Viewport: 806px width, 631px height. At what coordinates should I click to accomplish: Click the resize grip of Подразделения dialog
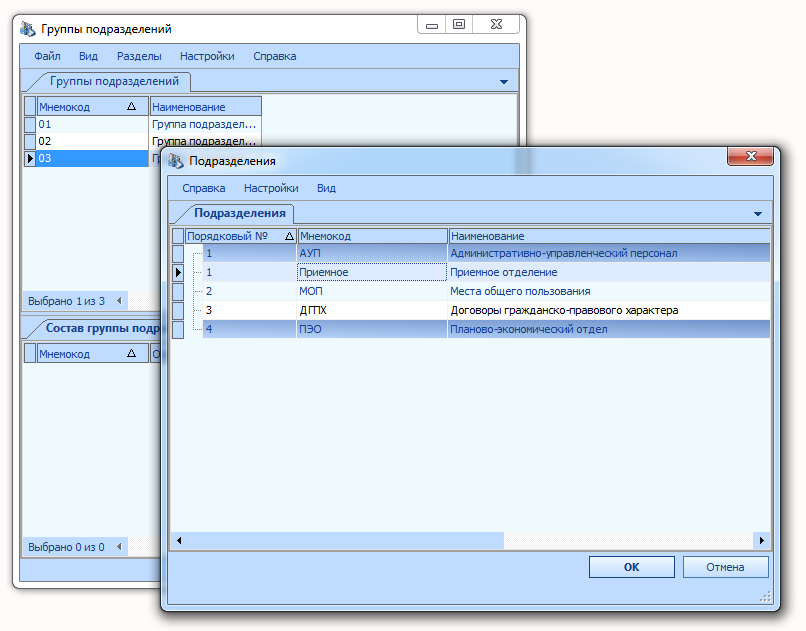(x=765, y=597)
